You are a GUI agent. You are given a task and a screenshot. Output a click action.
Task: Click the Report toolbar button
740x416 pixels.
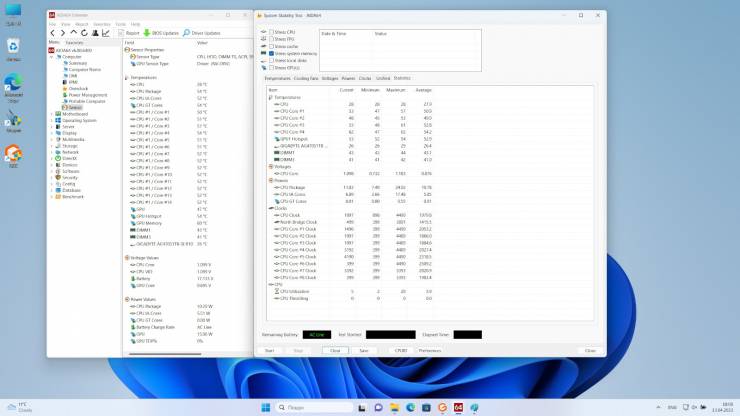tap(129, 33)
